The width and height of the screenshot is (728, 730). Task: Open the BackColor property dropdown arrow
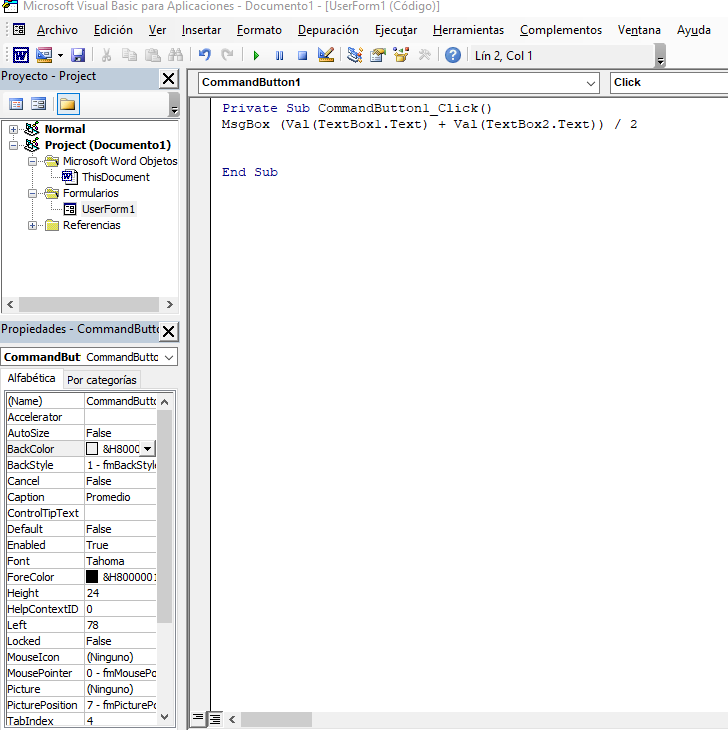[x=148, y=449]
